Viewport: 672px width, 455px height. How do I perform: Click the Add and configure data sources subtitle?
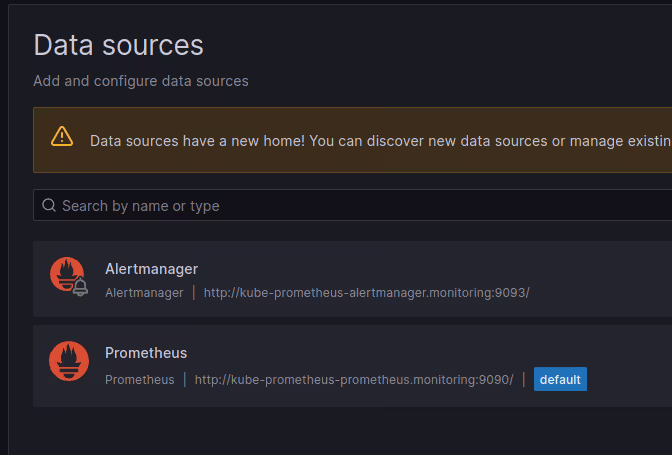pyautogui.click(x=140, y=81)
